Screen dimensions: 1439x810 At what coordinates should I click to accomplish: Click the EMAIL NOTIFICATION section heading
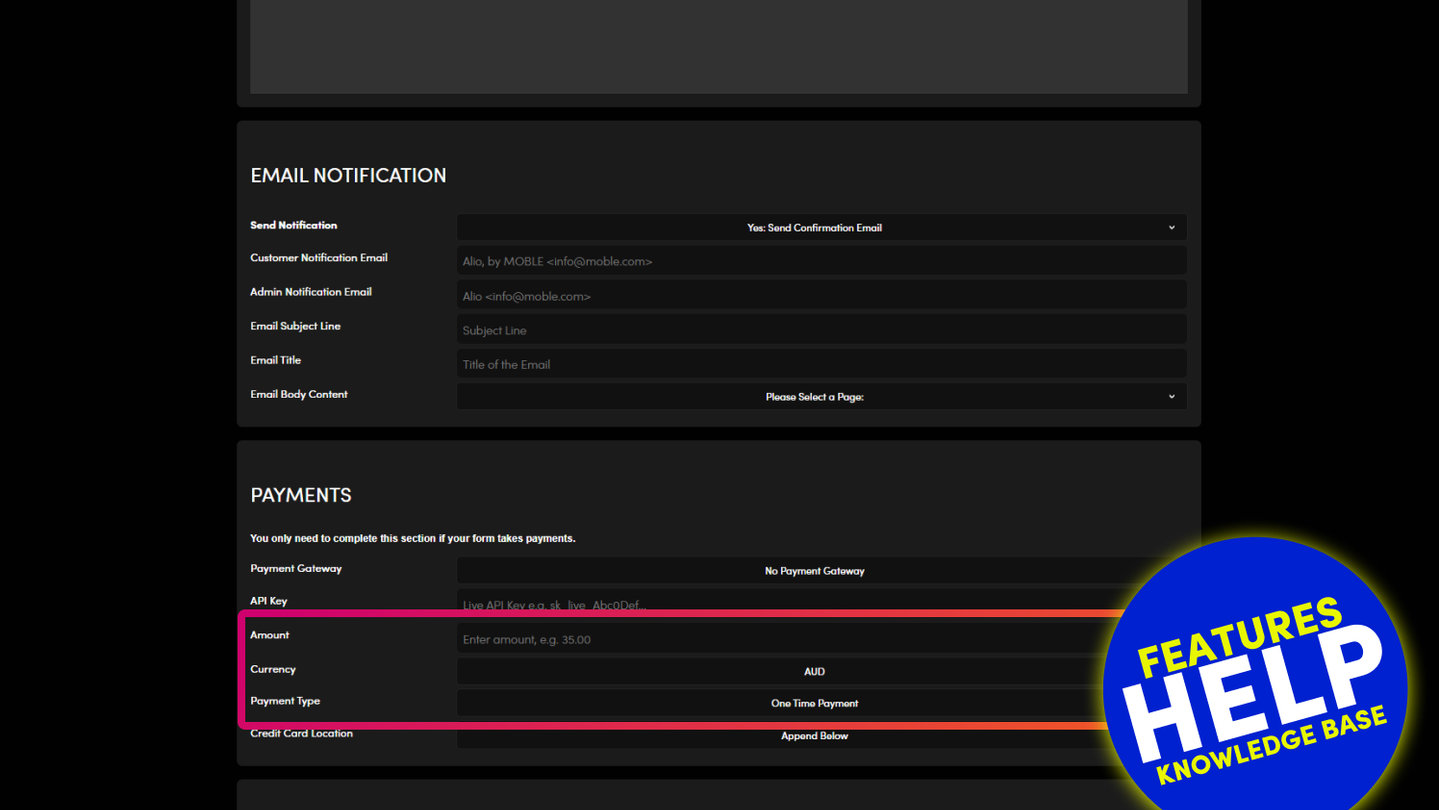click(x=348, y=176)
